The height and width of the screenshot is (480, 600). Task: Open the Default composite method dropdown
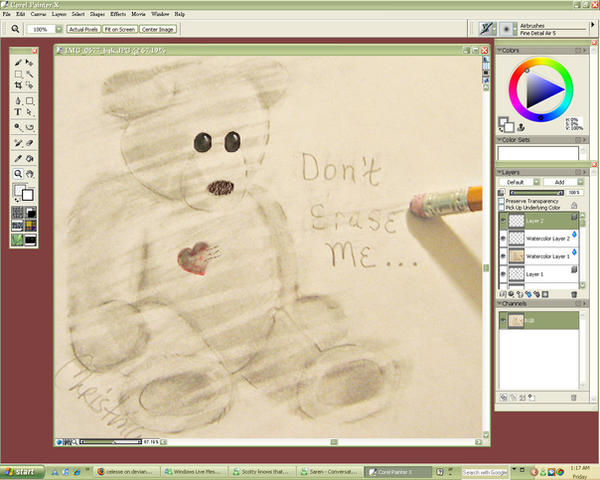536,182
